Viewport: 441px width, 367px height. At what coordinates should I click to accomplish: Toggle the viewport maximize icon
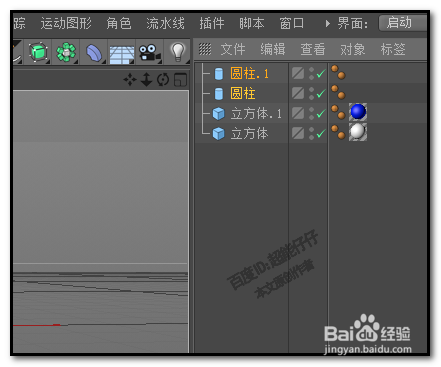tap(180, 80)
